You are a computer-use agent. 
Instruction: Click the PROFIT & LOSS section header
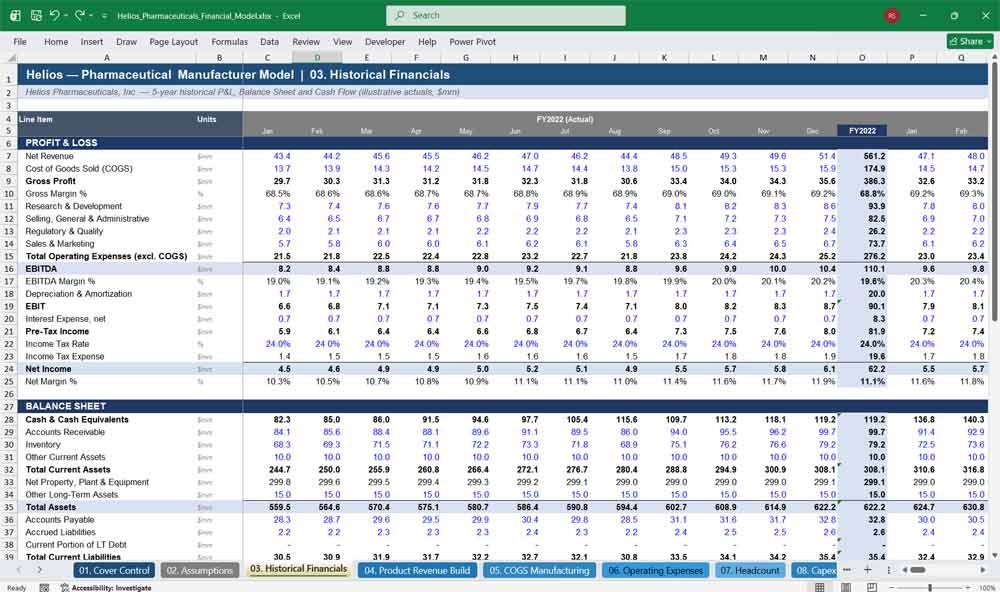[x=61, y=143]
